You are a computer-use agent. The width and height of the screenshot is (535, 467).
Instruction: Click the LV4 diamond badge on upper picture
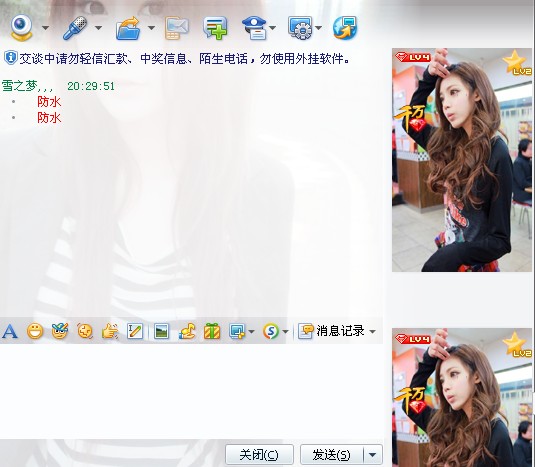click(413, 57)
